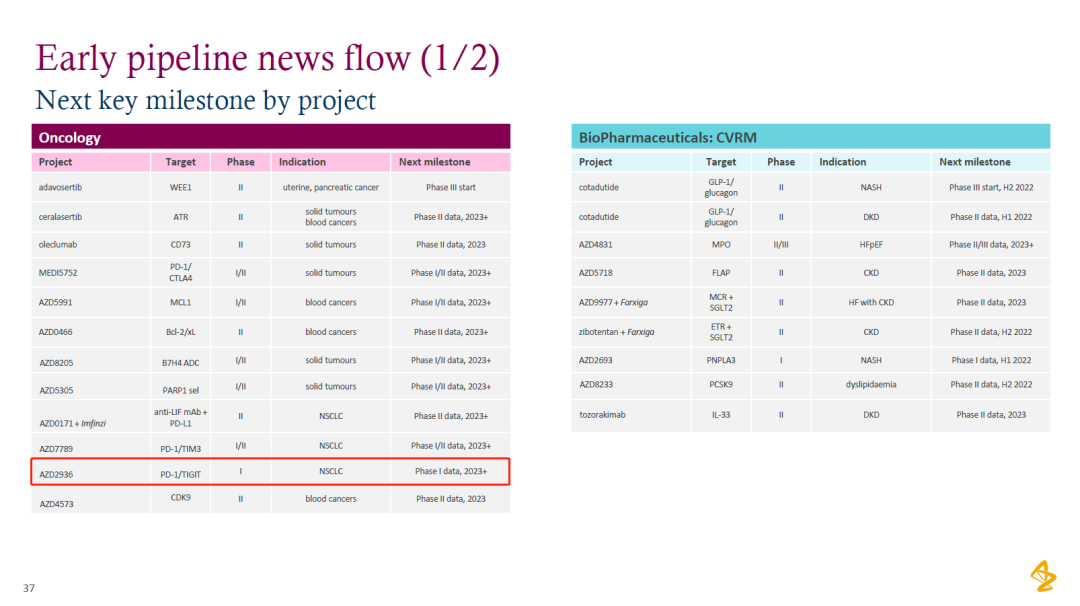
Task: Select the PD-1/TIGIT target cell
Action: coord(180,471)
